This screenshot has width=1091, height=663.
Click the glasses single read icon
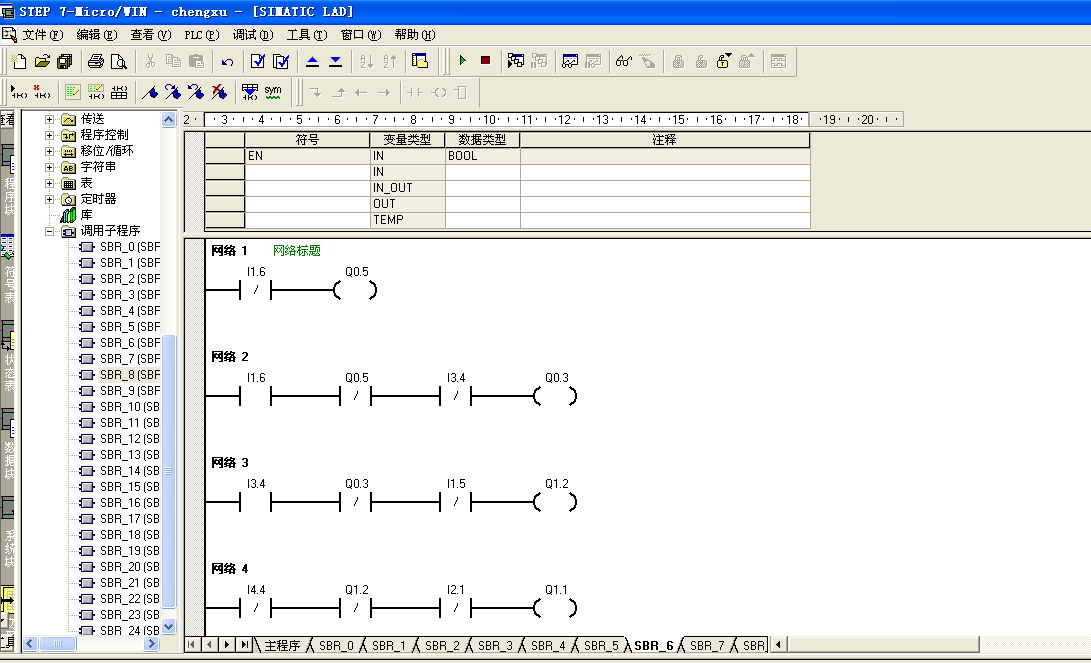point(623,61)
